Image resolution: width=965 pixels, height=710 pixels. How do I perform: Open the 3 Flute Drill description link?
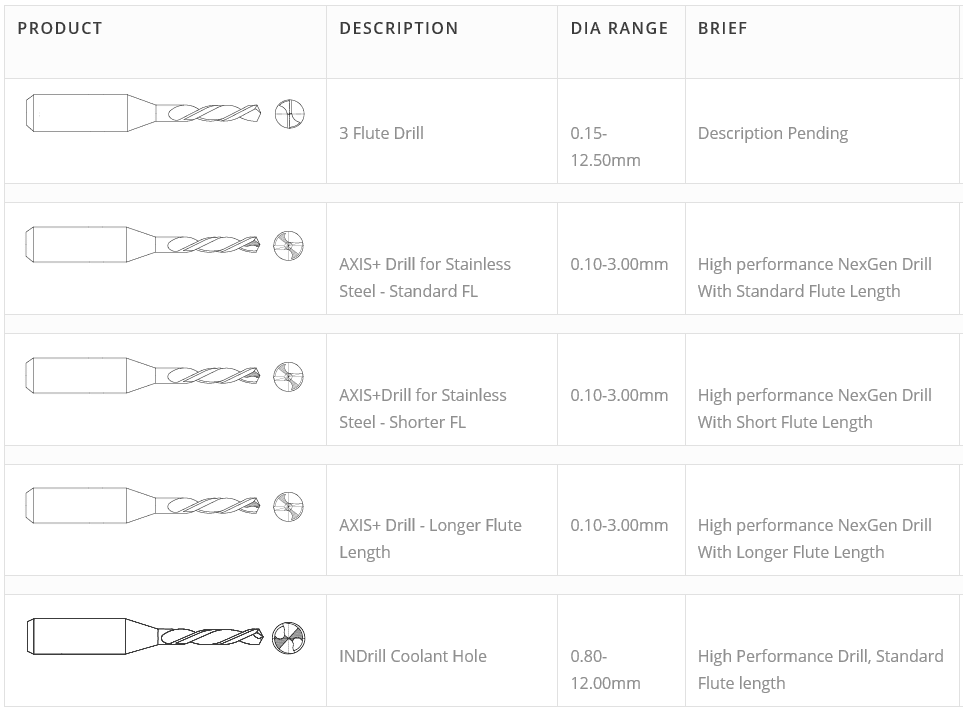pyautogui.click(x=381, y=133)
